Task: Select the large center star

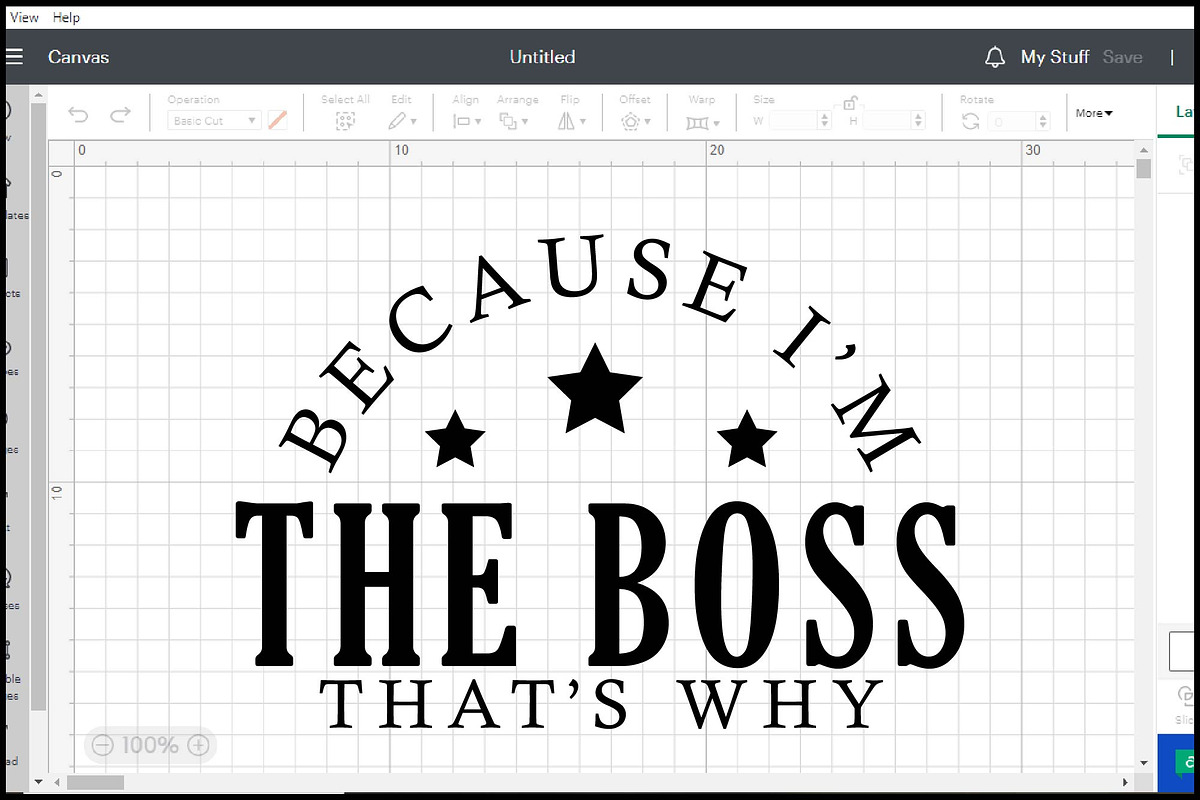Action: click(595, 390)
